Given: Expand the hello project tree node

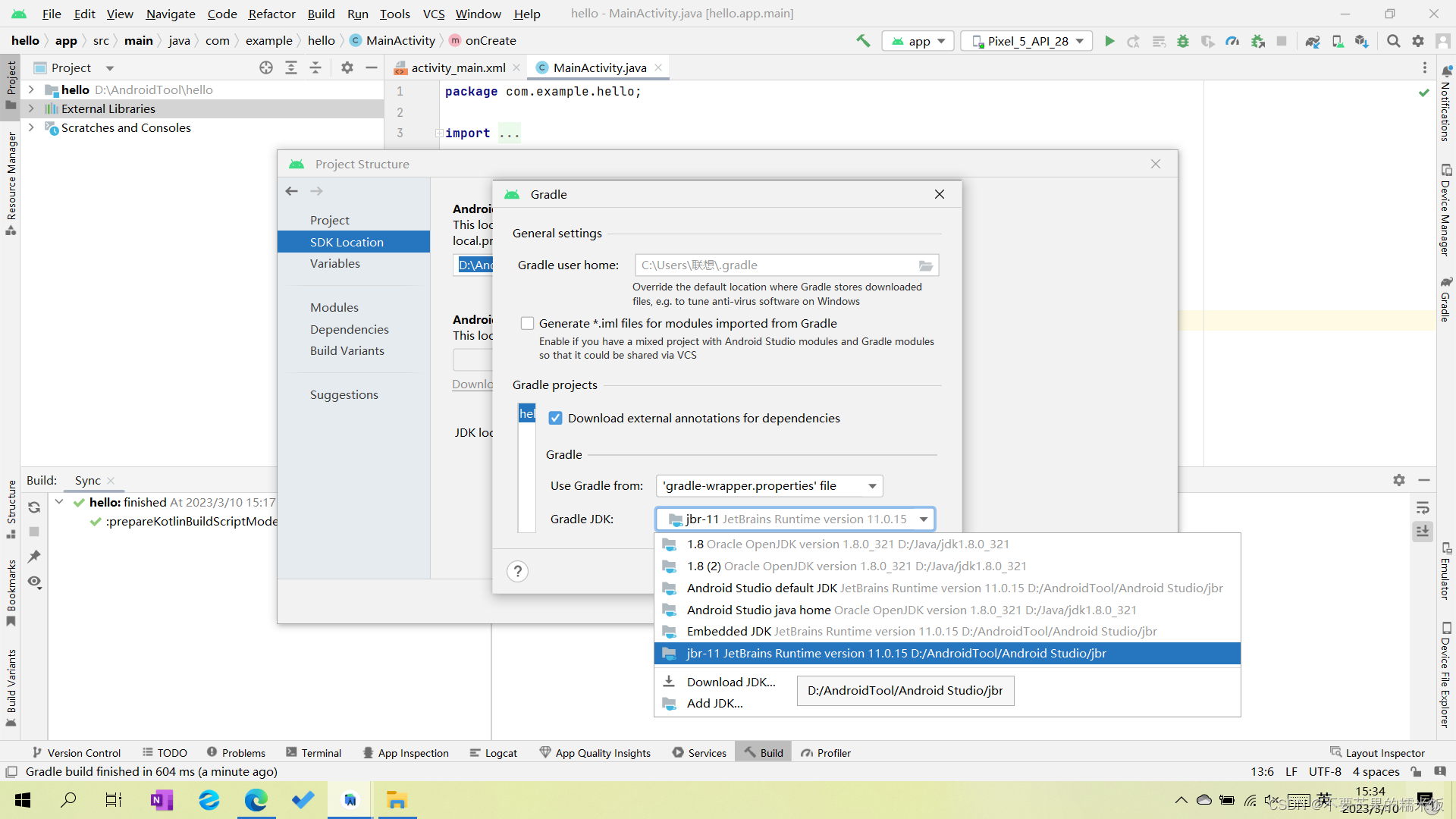Looking at the screenshot, I should (31, 89).
